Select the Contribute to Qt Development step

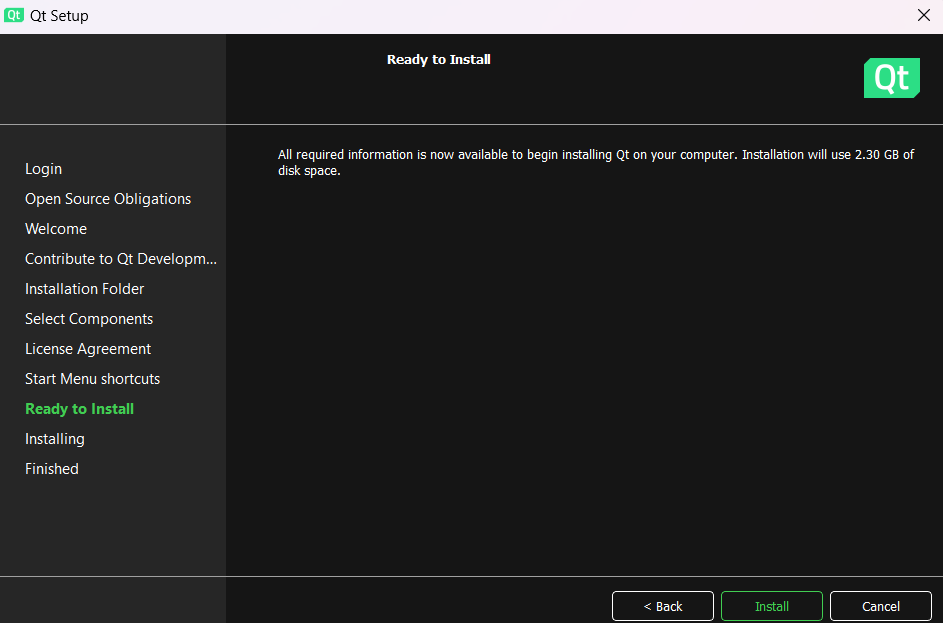(121, 259)
